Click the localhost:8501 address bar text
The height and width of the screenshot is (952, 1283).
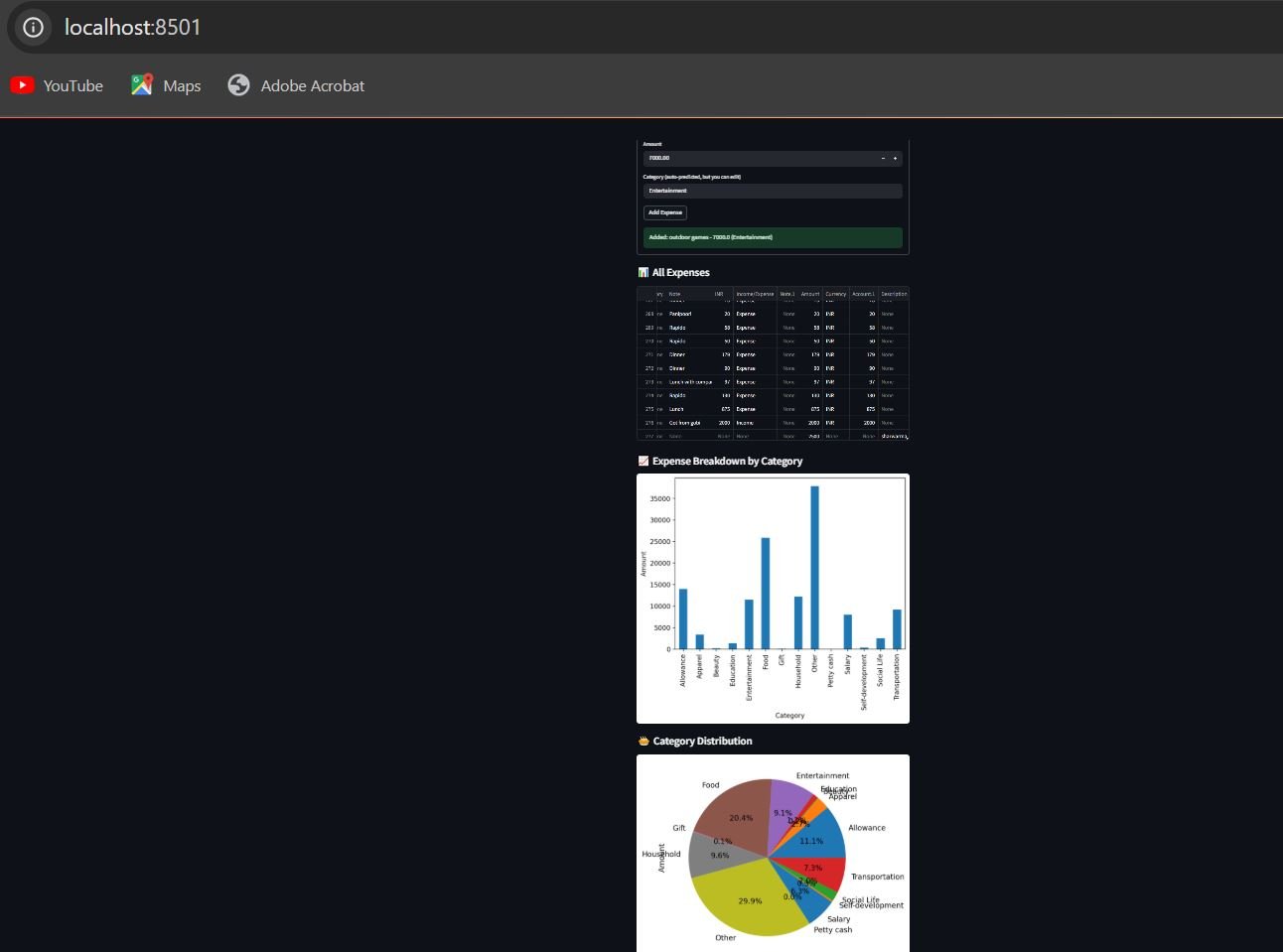pyautogui.click(x=132, y=27)
